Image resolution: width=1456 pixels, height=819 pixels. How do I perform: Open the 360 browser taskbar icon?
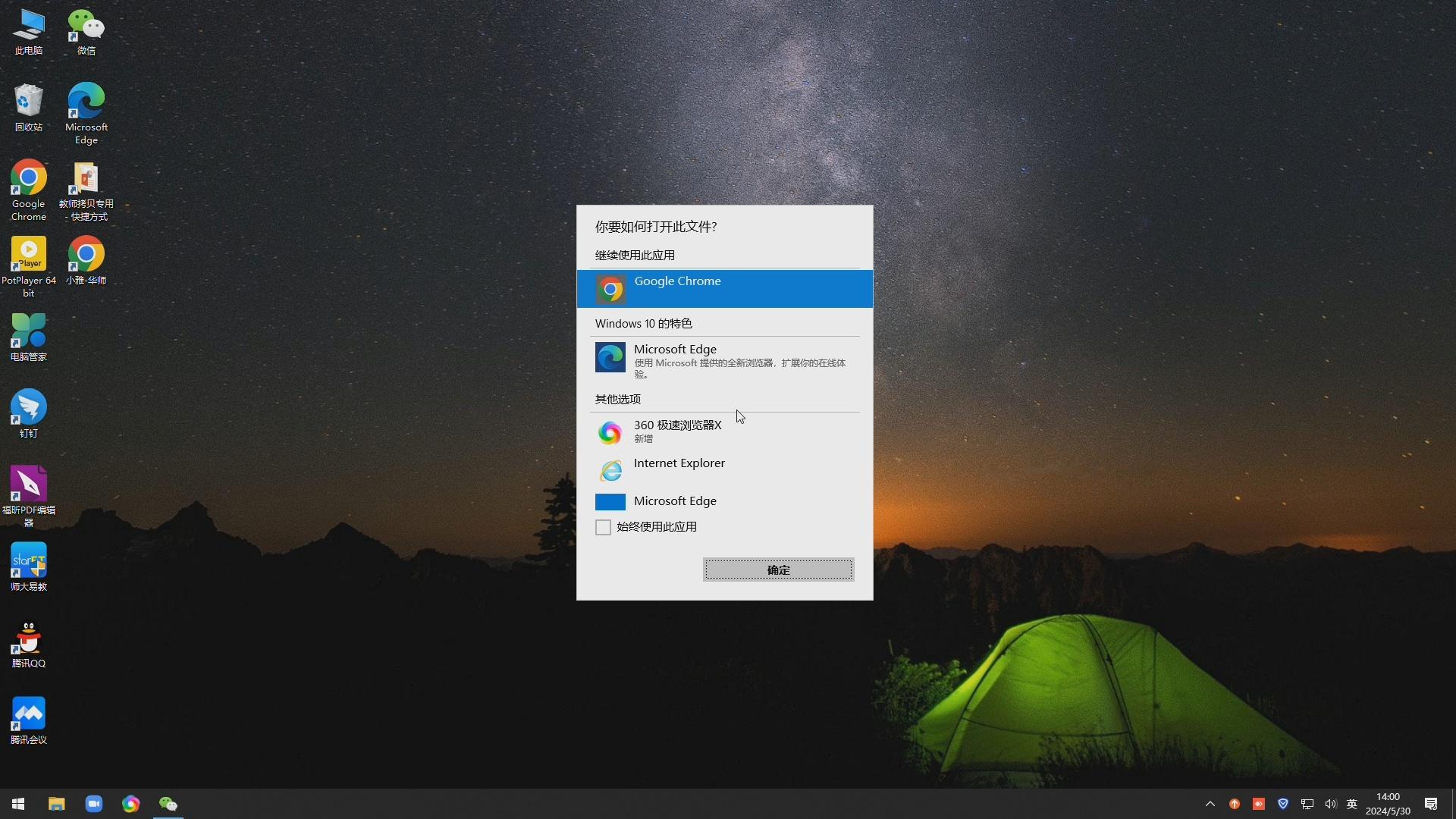point(131,804)
